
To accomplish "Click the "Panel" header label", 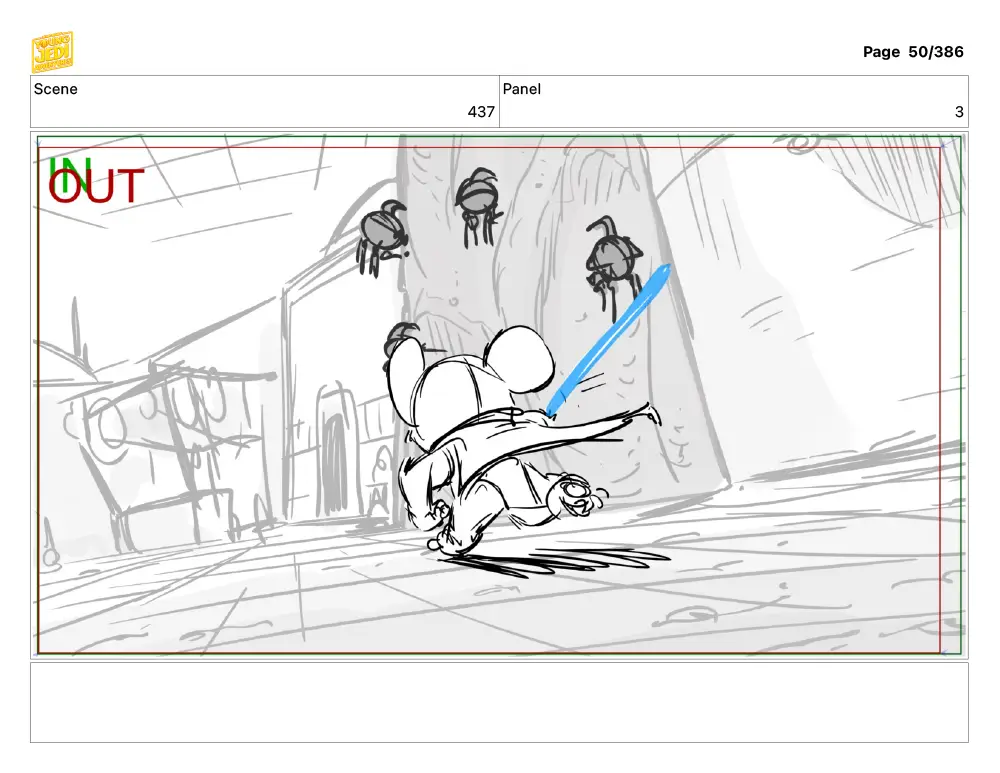I will tap(522, 89).
